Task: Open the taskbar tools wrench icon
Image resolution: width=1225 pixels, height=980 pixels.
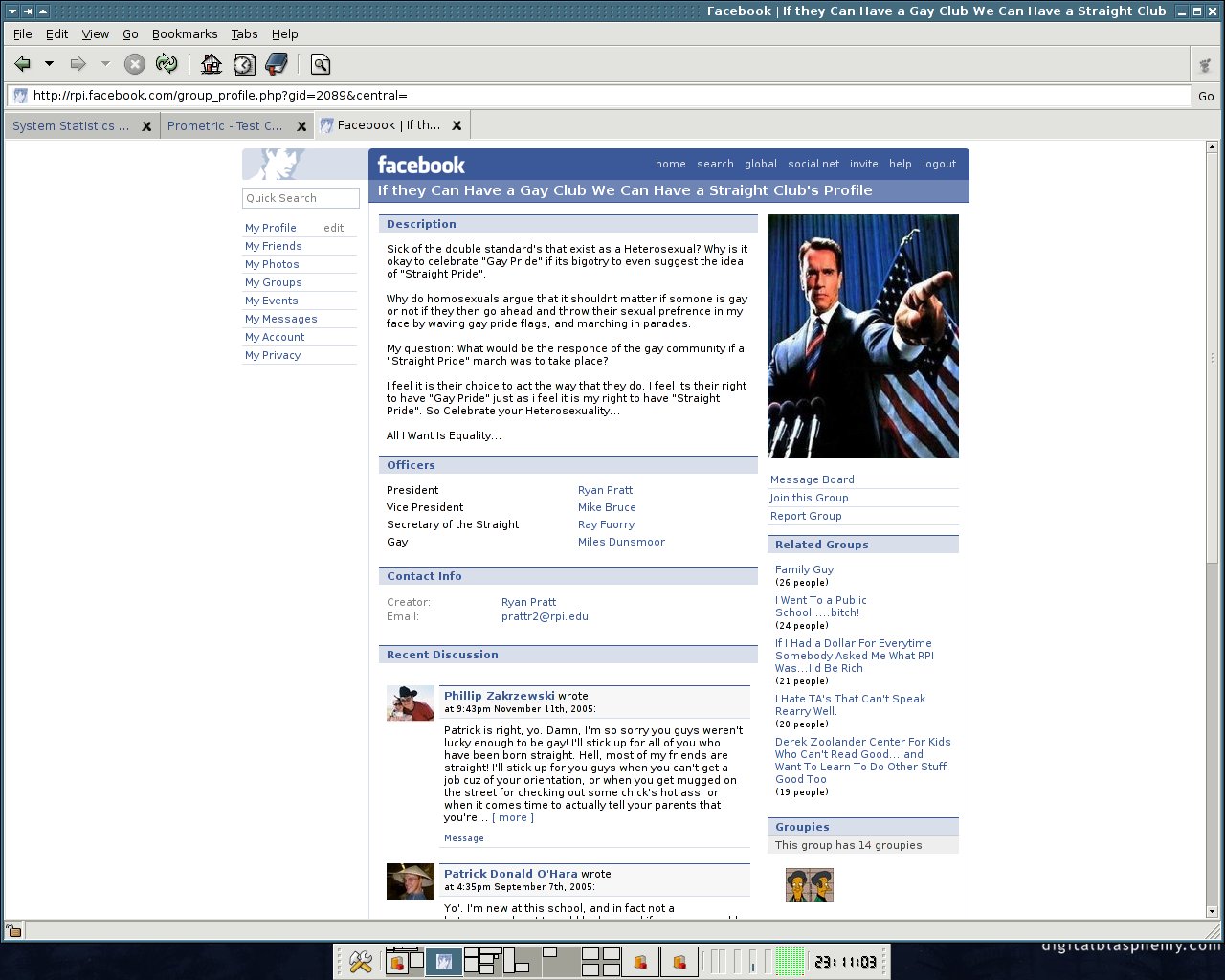Action: (361, 962)
